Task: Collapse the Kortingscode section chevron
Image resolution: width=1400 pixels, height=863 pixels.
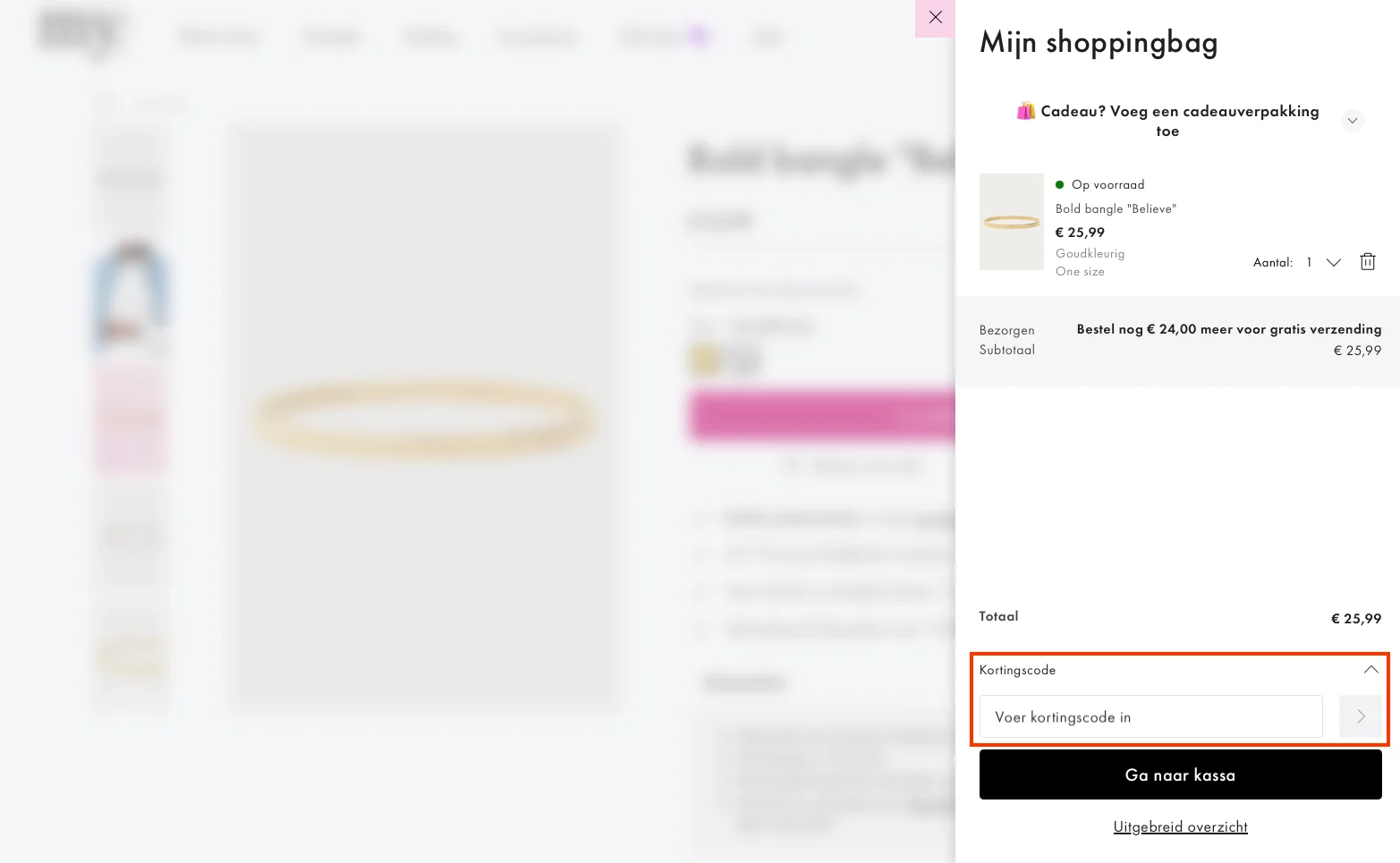Action: 1370,670
